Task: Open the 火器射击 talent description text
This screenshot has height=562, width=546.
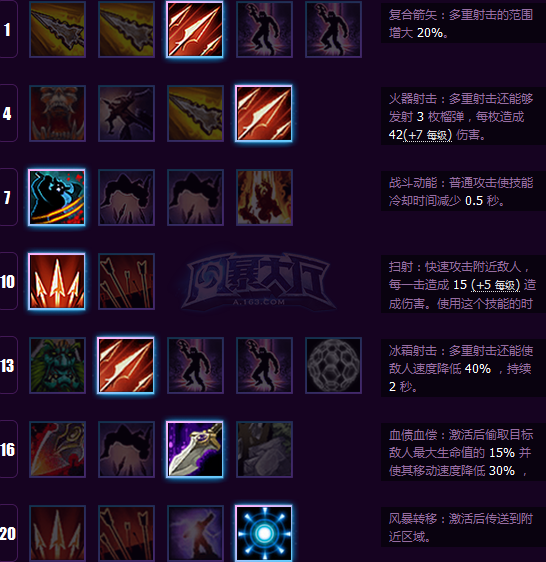Action: point(463,116)
